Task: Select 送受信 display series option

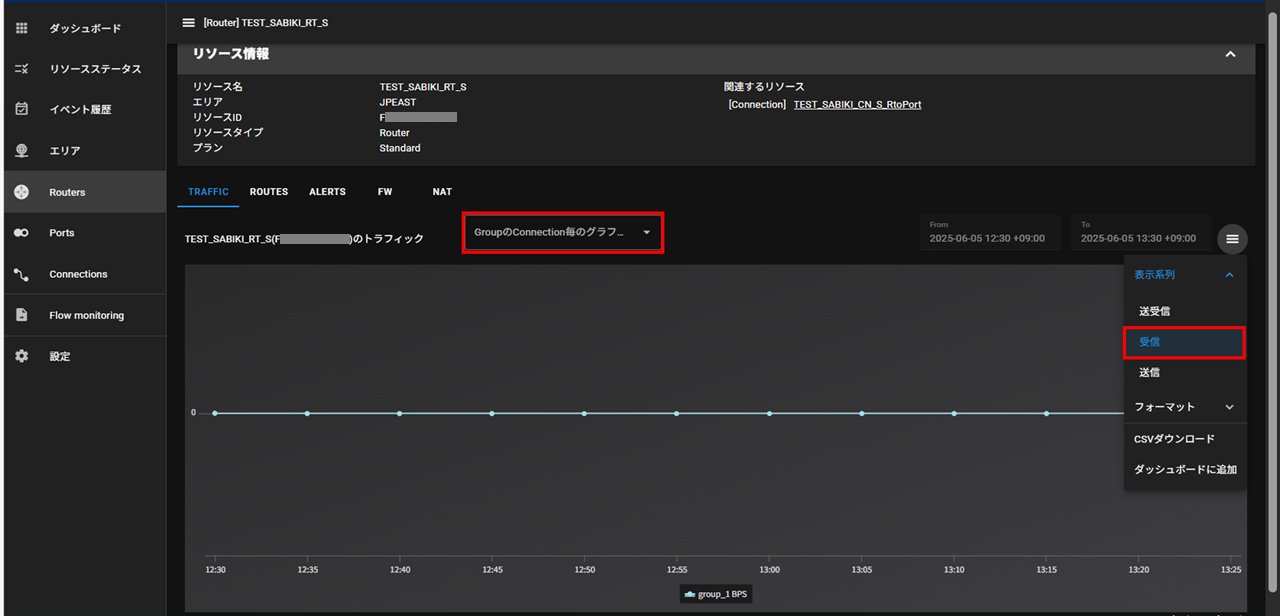Action: 1154,311
